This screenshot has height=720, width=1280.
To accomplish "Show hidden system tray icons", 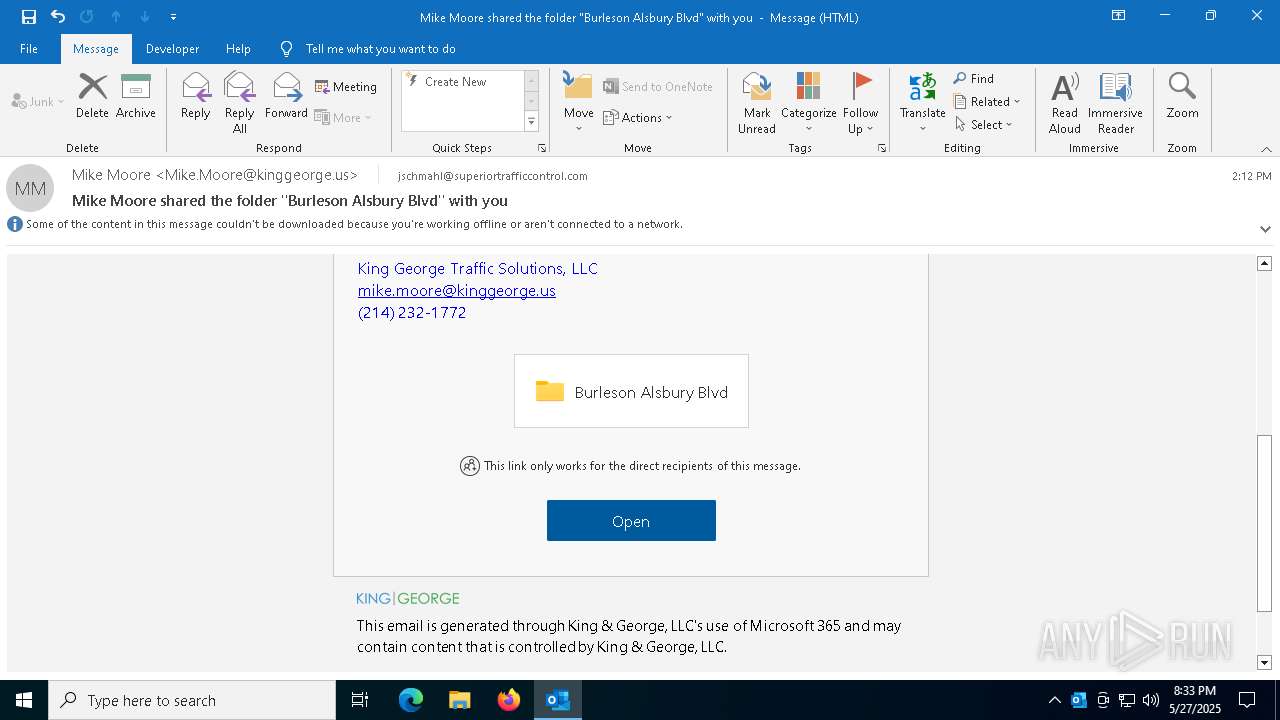I will (1054, 700).
